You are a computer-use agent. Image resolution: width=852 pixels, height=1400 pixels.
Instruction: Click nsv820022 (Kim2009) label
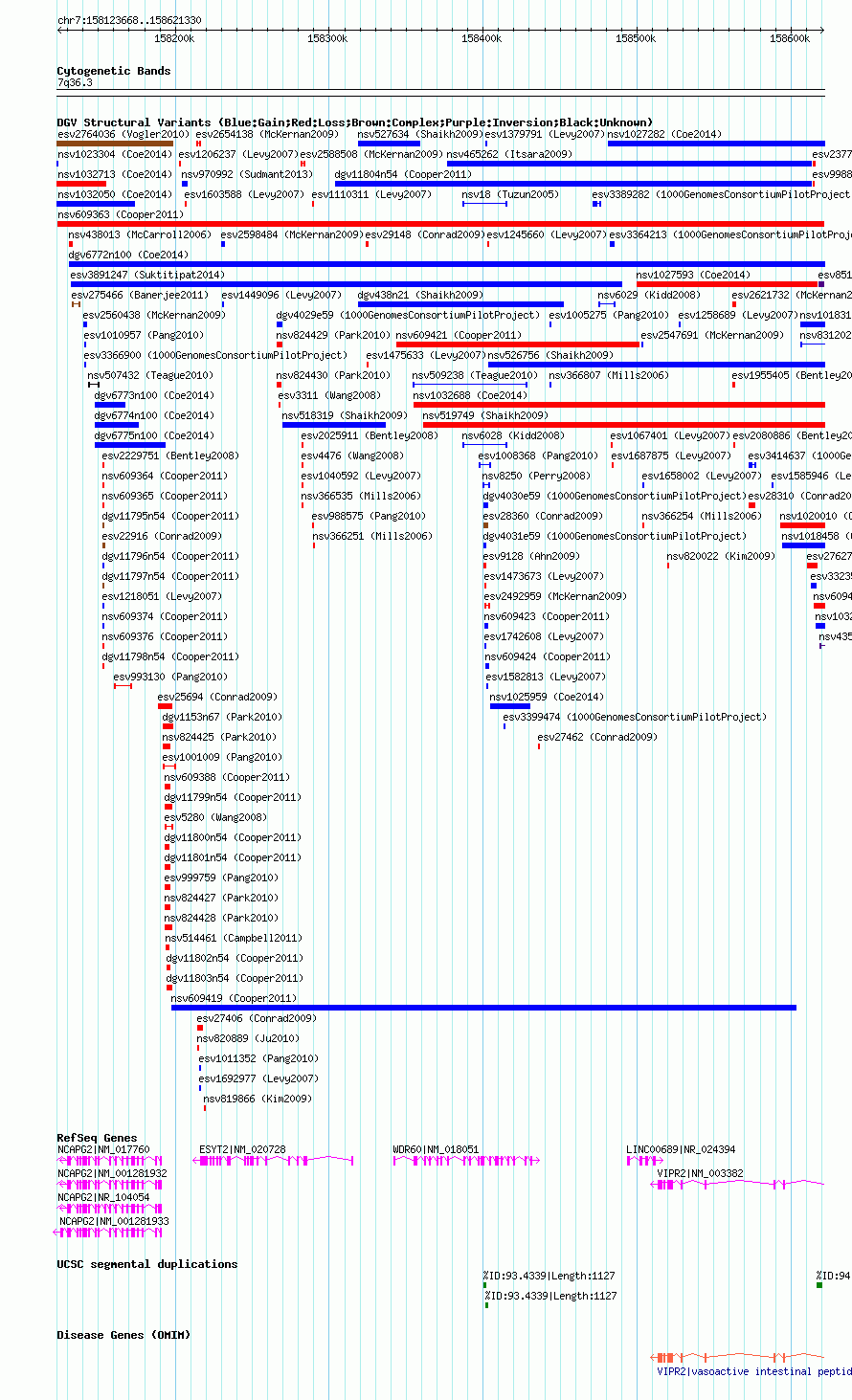pos(721,556)
